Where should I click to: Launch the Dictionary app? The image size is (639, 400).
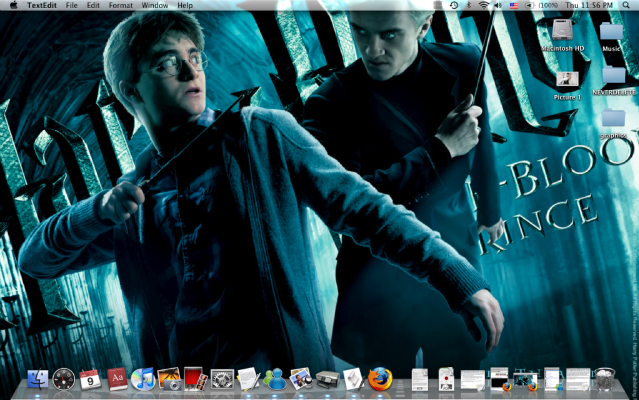(x=117, y=380)
